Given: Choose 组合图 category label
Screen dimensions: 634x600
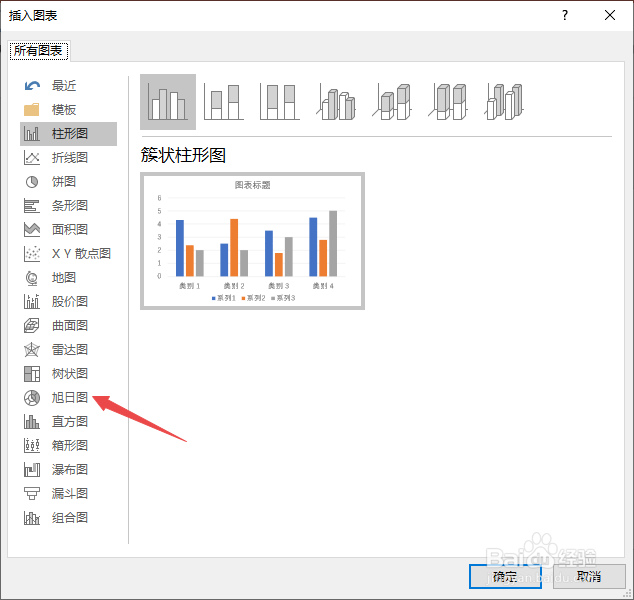Looking at the screenshot, I should (70, 518).
